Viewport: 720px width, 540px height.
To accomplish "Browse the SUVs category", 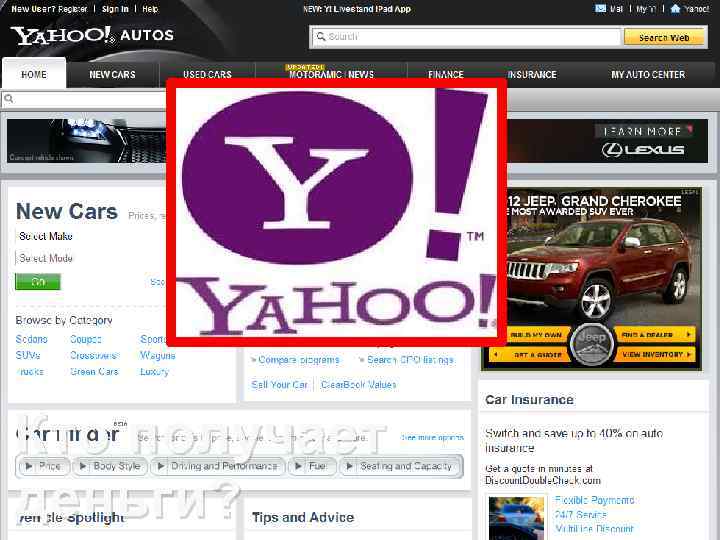I will click(x=28, y=355).
